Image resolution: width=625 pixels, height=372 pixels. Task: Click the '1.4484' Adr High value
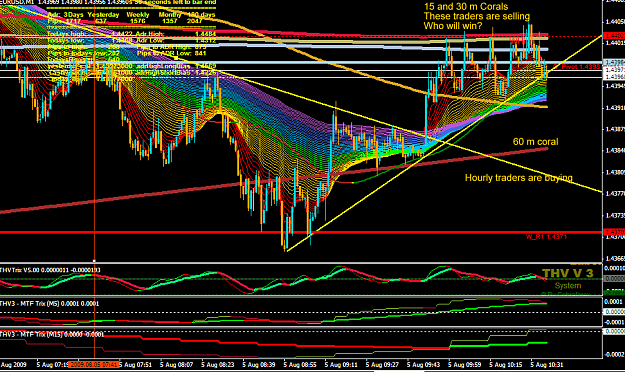coord(206,34)
